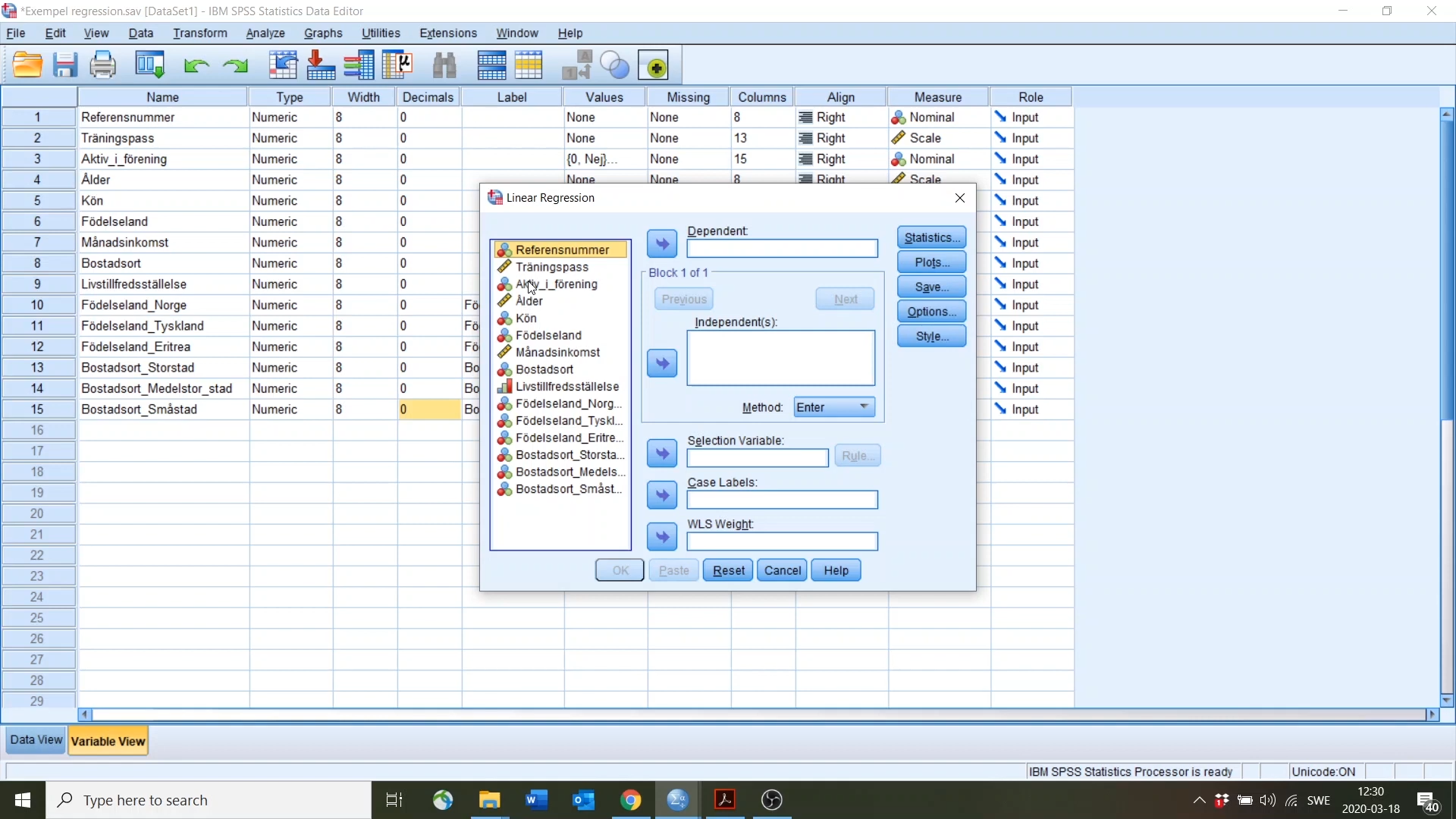1456x819 pixels.
Task: Open the File menu
Action: 16,33
